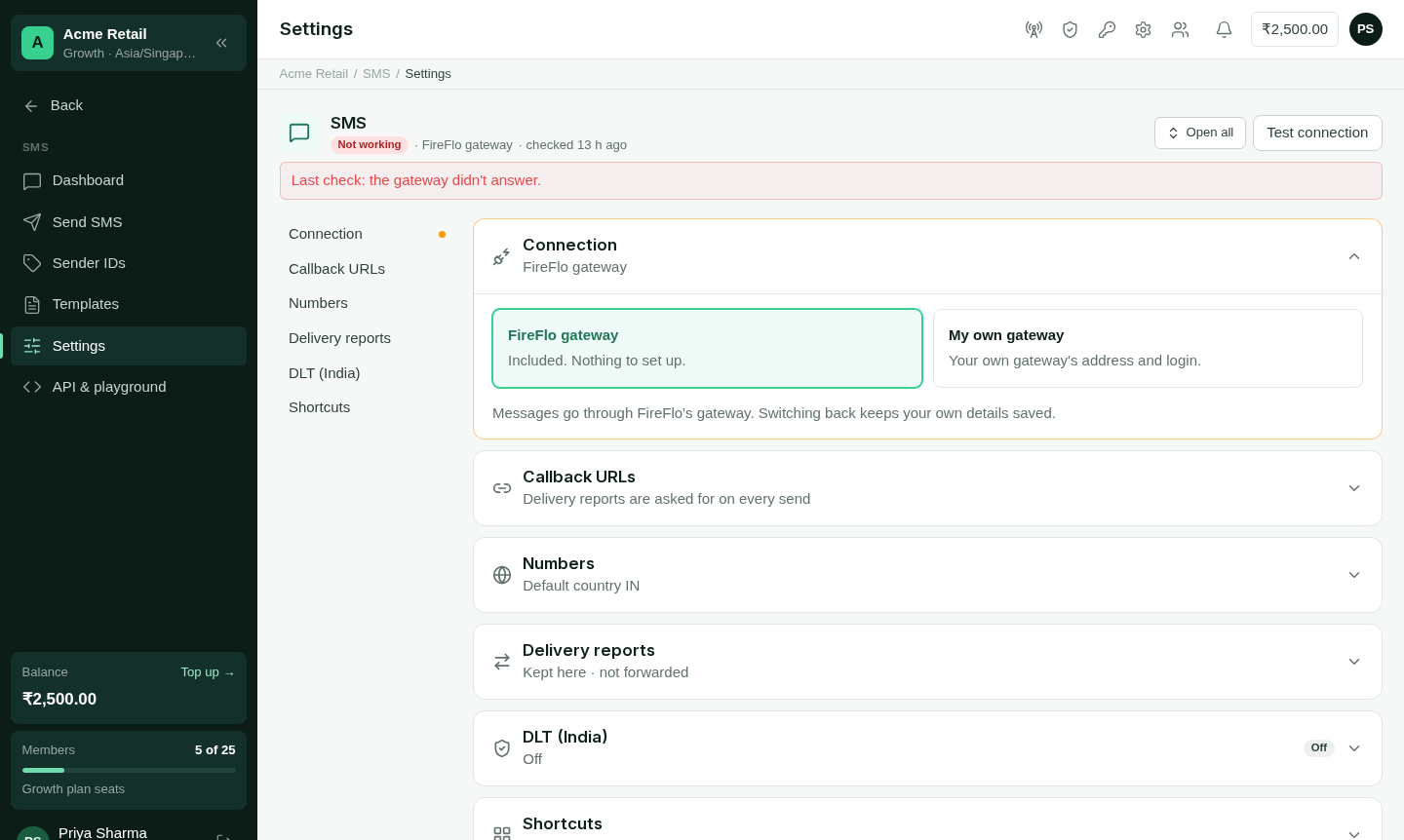Collapse the sidebar with double-chevron icon

(x=221, y=43)
